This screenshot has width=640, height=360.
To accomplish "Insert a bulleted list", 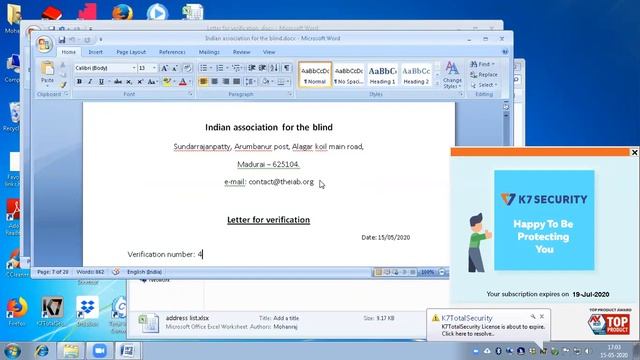I will tap(203, 68).
